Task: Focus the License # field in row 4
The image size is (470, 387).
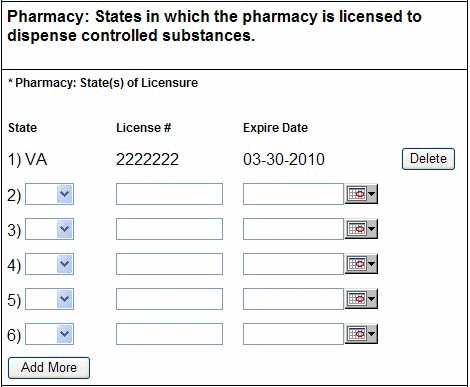Action: 169,264
